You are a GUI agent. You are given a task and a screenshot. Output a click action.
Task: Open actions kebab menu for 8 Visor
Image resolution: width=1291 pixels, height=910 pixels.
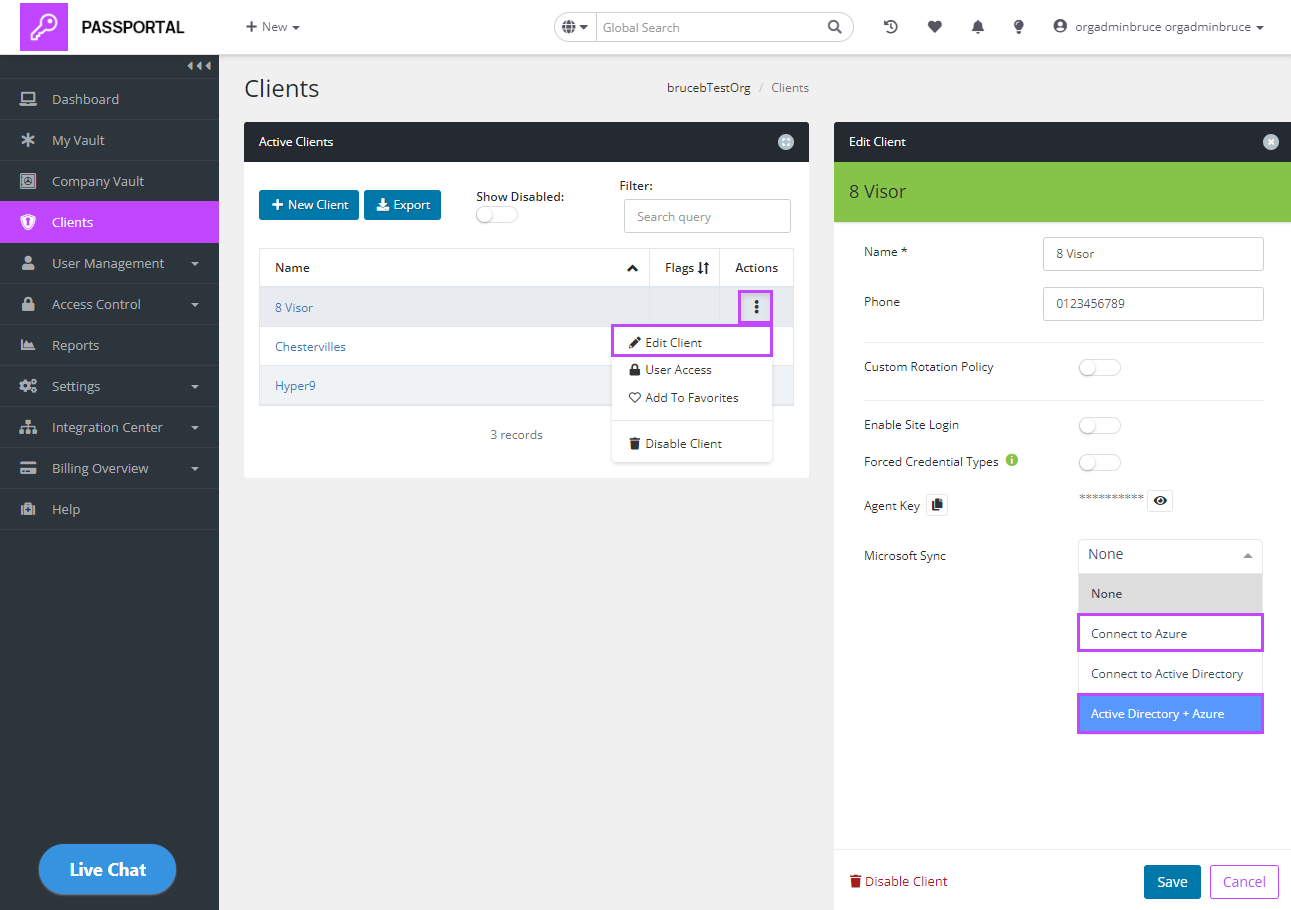point(756,307)
